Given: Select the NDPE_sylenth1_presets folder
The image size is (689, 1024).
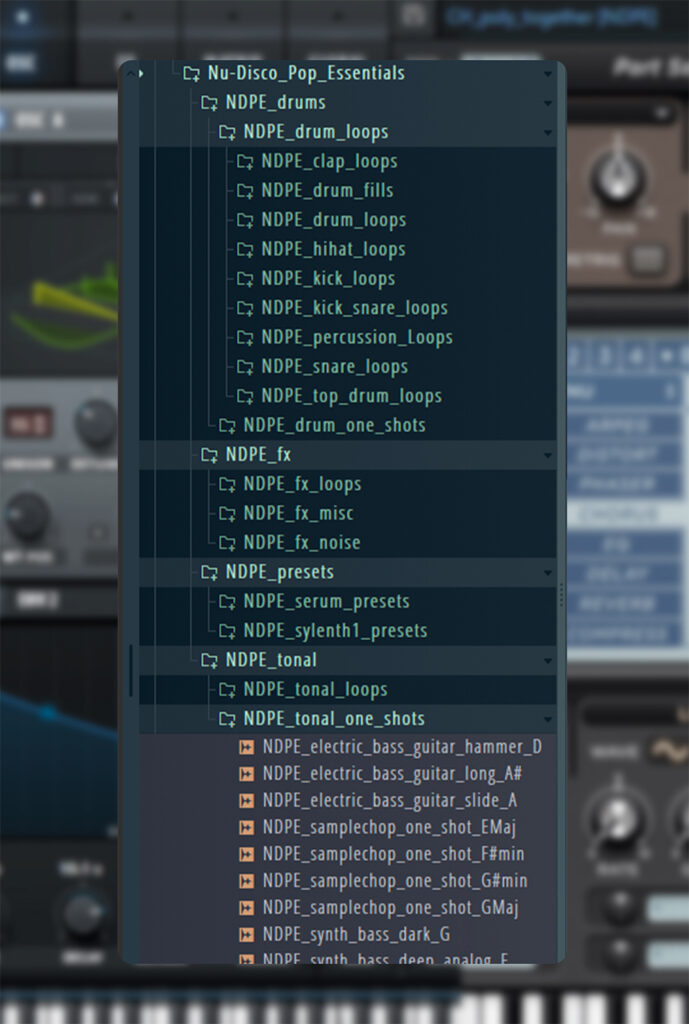Looking at the screenshot, I should pos(335,631).
